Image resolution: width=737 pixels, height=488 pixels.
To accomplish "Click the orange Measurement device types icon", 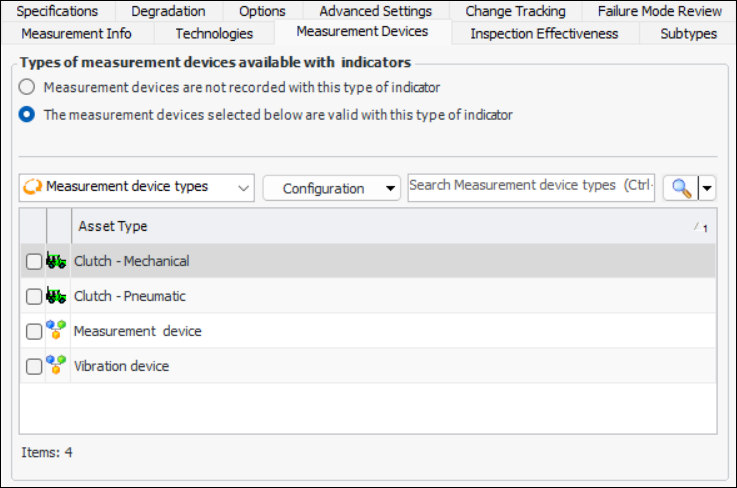I will click(x=32, y=187).
